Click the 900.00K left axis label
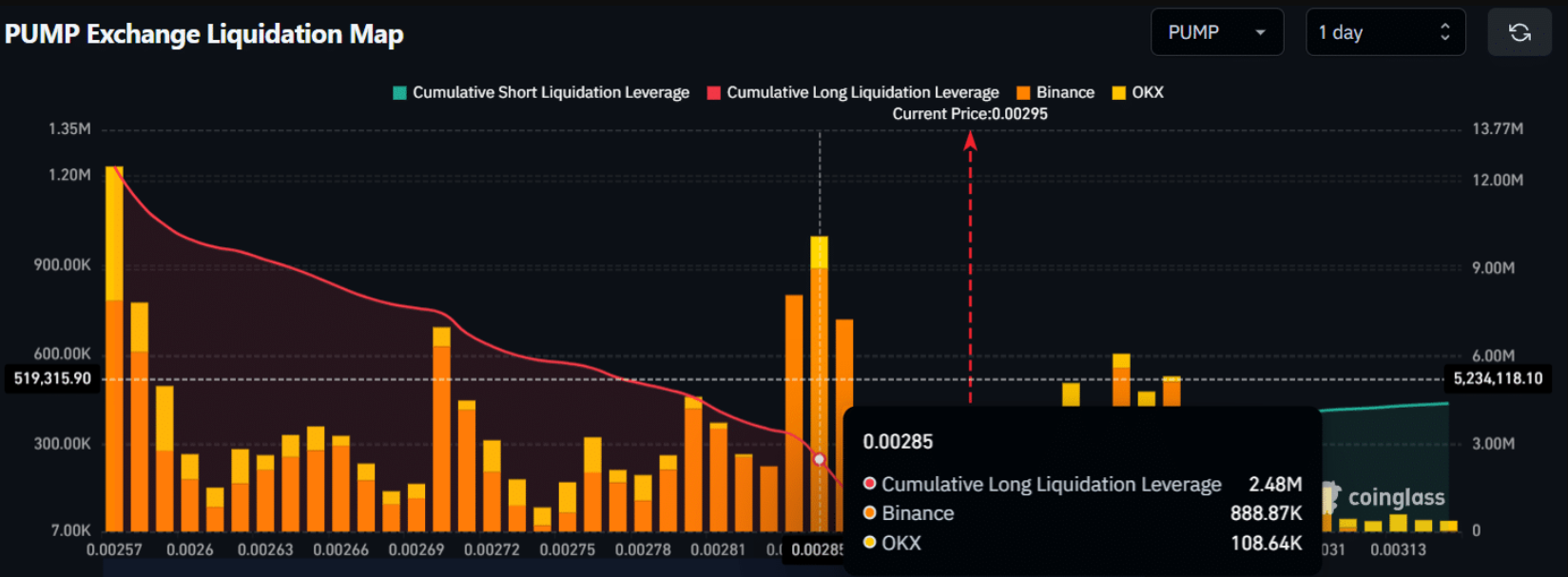The image size is (1568, 577). [x=63, y=265]
